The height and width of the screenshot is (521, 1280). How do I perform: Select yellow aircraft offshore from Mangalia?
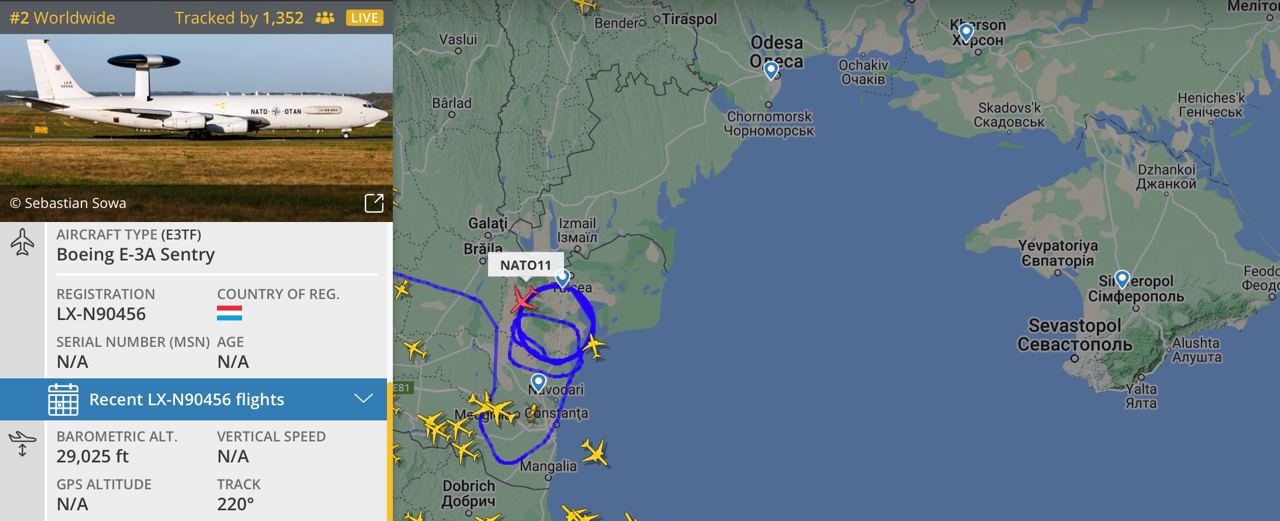(x=595, y=453)
